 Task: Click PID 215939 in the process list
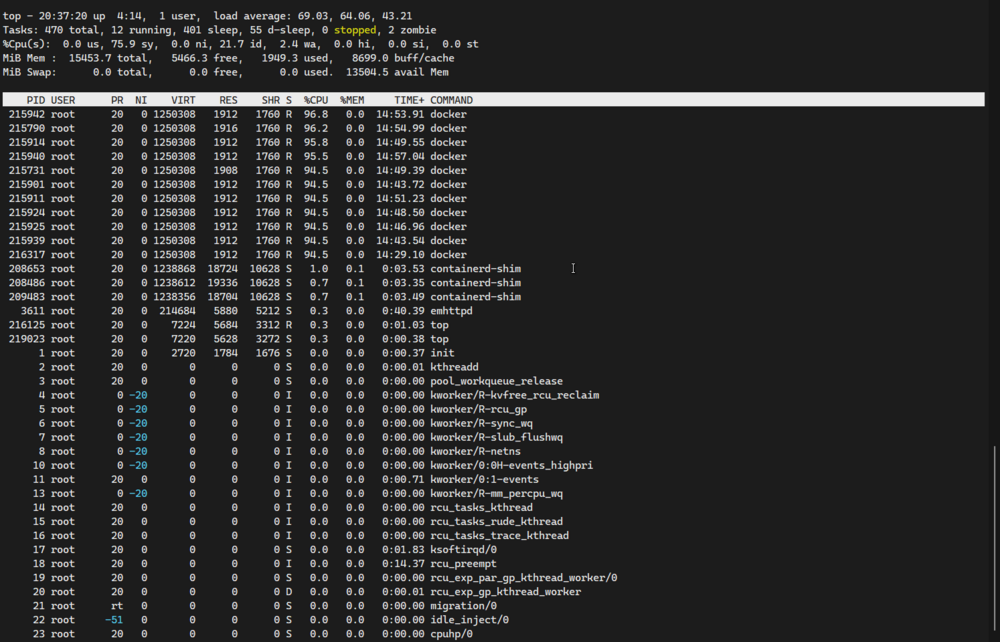(27, 240)
